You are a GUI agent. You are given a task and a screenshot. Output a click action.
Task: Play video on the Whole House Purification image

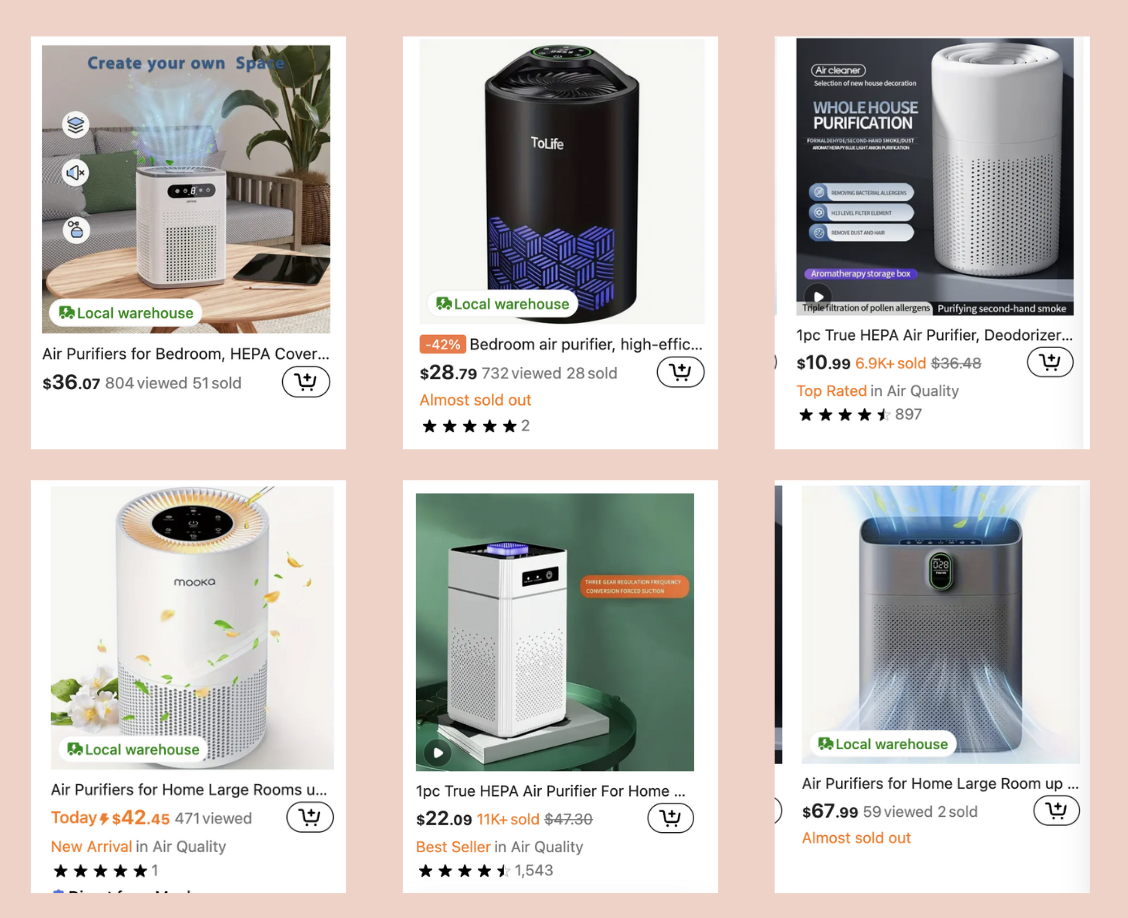pos(818,296)
